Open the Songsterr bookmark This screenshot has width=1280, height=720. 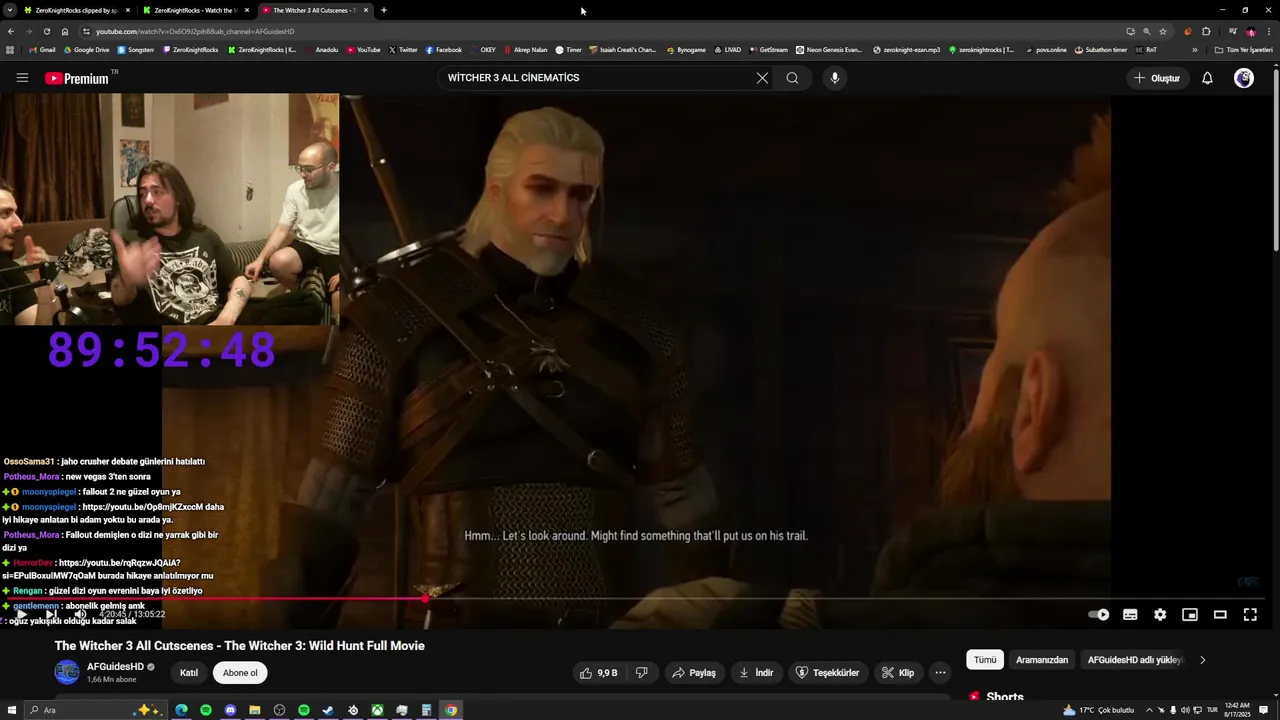tap(136, 49)
